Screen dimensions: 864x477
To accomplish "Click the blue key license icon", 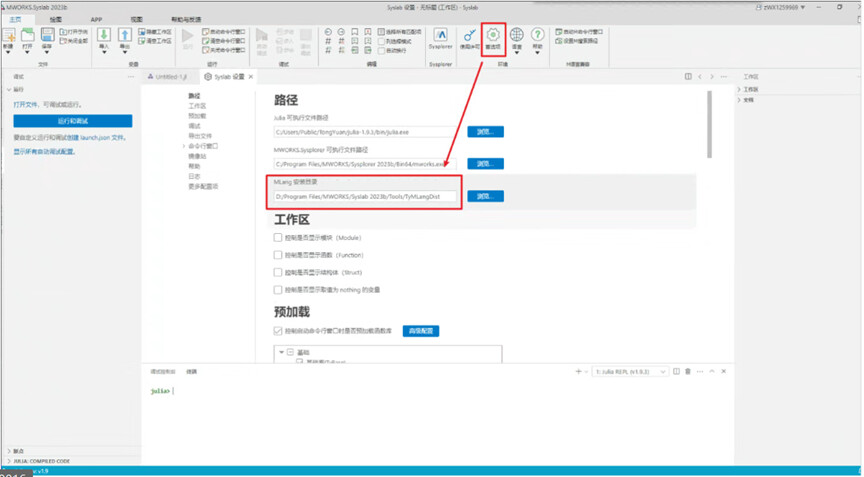I will (469, 35).
